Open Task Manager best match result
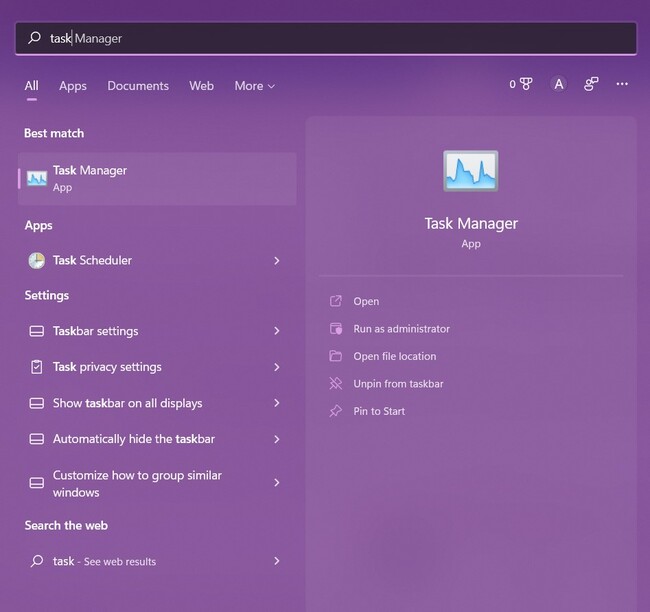This screenshot has height=612, width=650. pos(157,179)
